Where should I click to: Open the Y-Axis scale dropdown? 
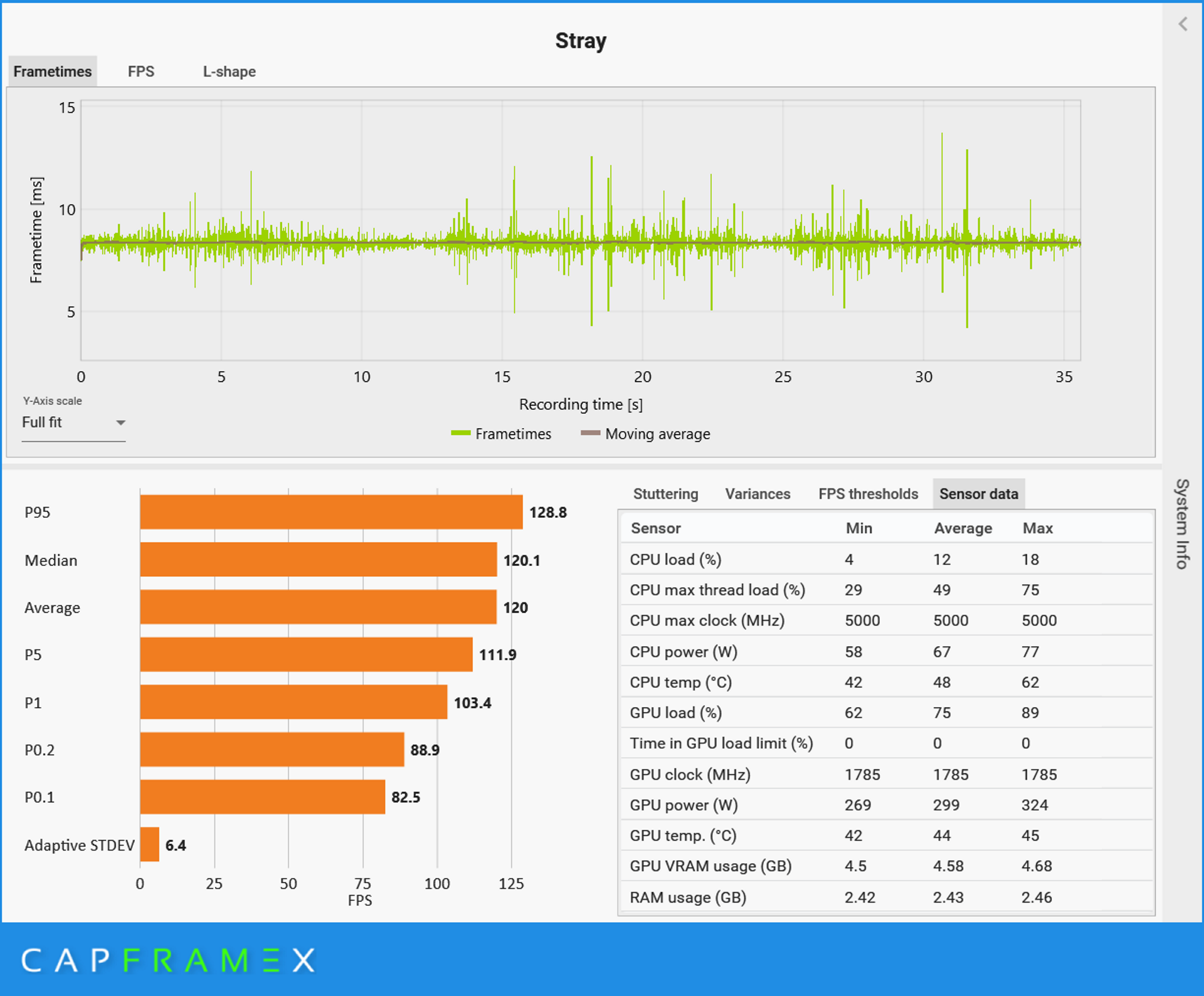point(73,422)
